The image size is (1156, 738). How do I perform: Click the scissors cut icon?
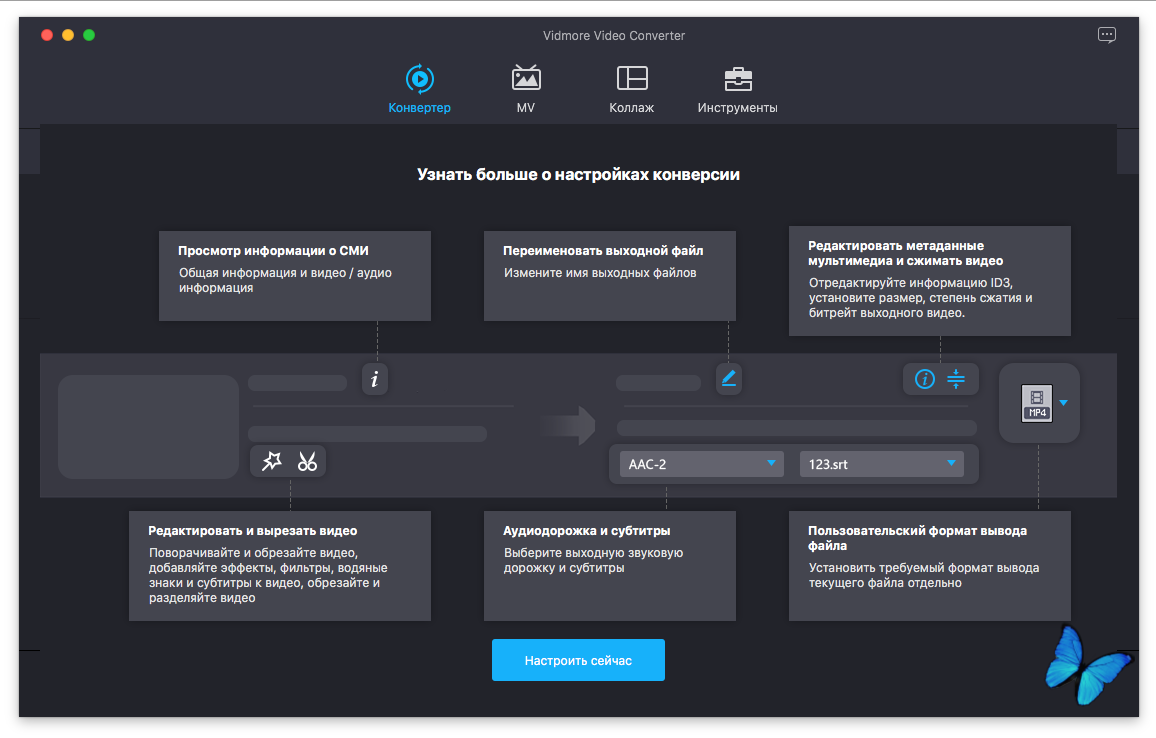(x=307, y=461)
